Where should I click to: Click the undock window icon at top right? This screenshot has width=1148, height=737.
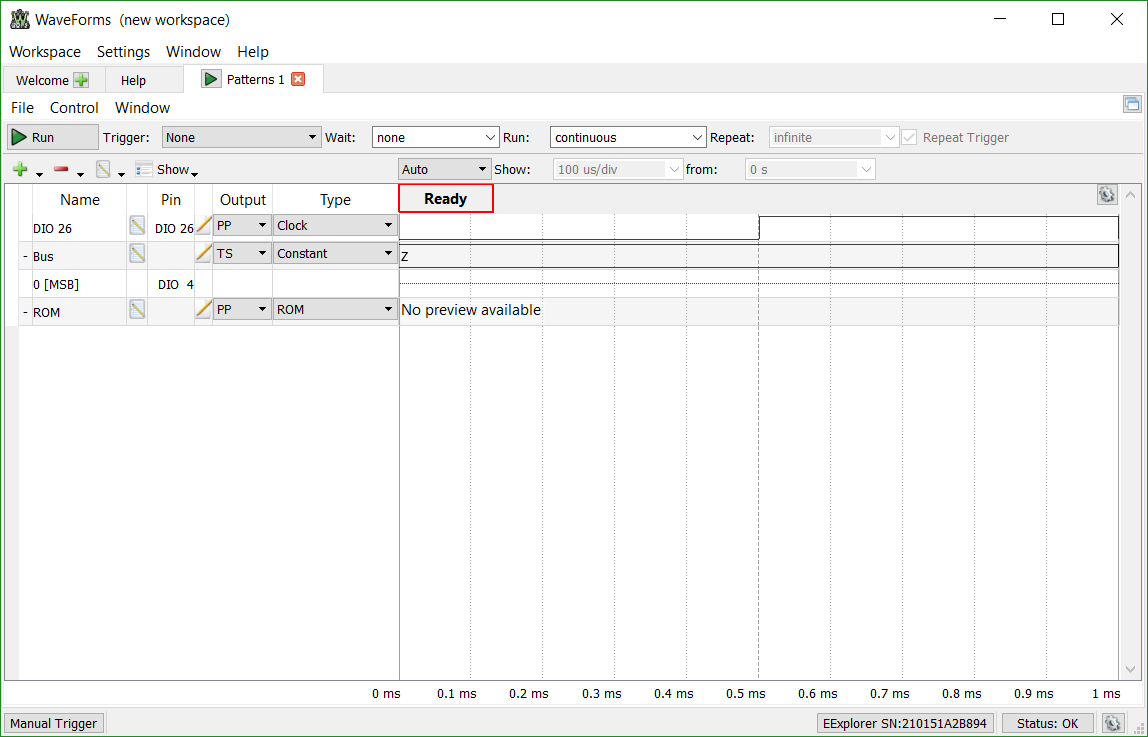pos(1132,104)
